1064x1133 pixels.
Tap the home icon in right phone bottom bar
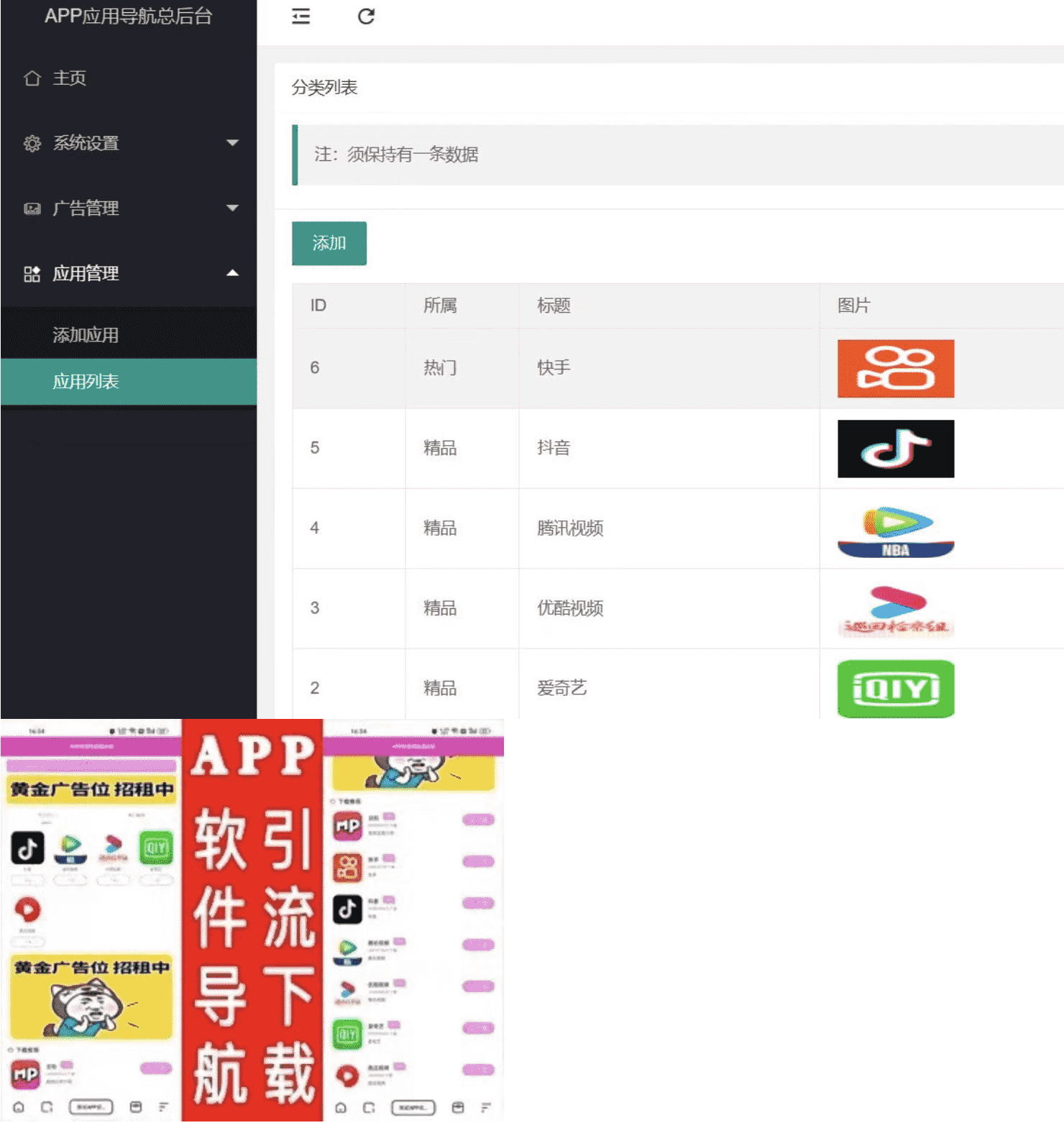point(341,1107)
